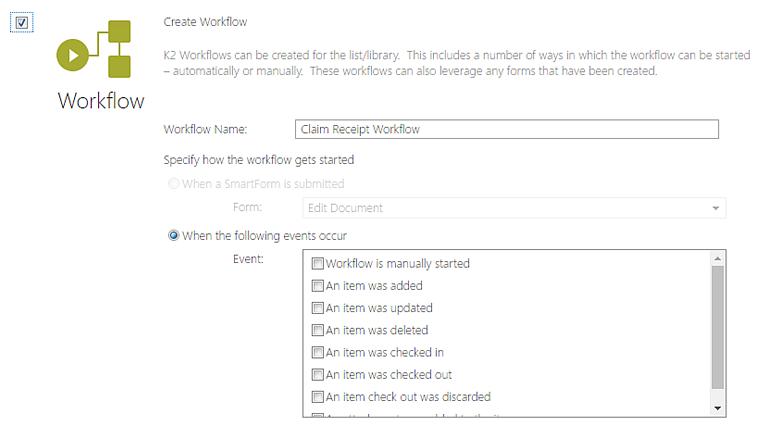Select 'When the following events occur' radio
The height and width of the screenshot is (426, 758).
tap(174, 235)
